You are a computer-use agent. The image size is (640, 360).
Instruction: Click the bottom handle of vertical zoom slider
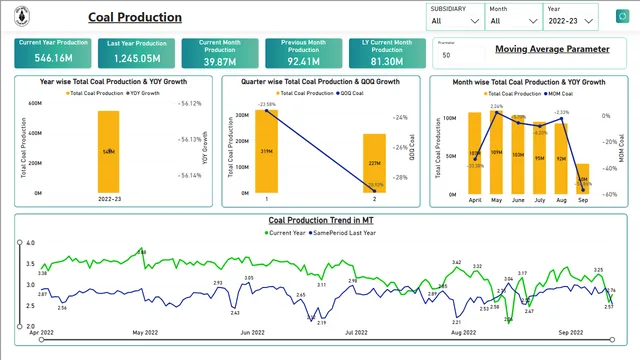[x=20, y=327]
